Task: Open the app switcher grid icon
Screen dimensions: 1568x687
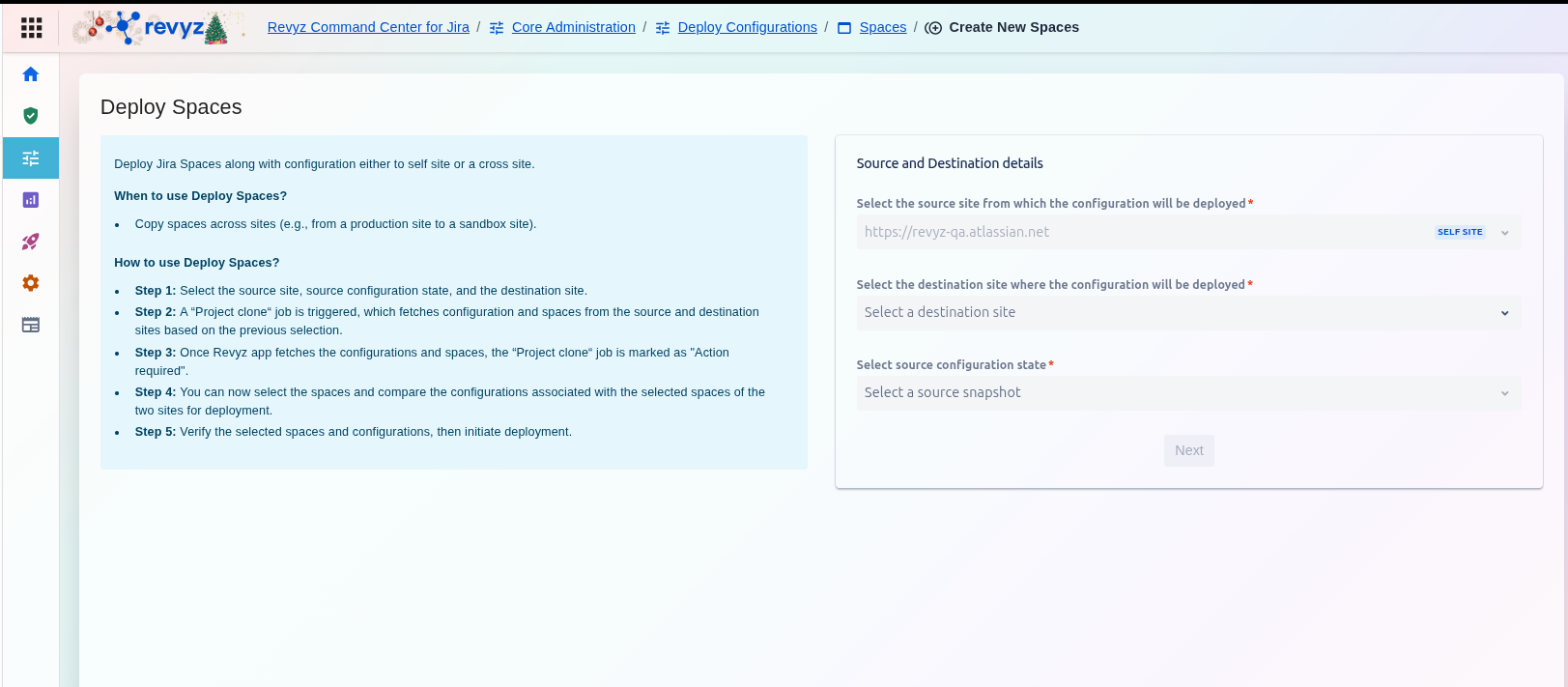Action: (31, 28)
